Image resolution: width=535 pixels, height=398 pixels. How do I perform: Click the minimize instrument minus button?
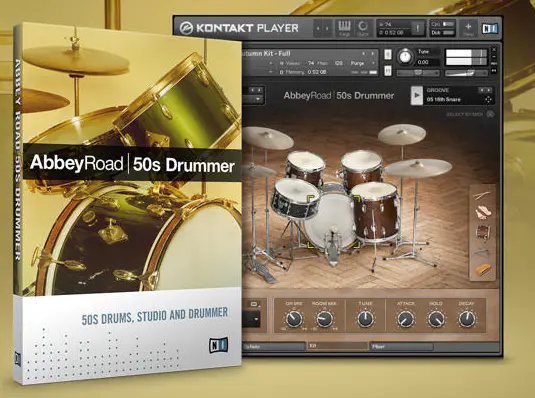[x=494, y=57]
